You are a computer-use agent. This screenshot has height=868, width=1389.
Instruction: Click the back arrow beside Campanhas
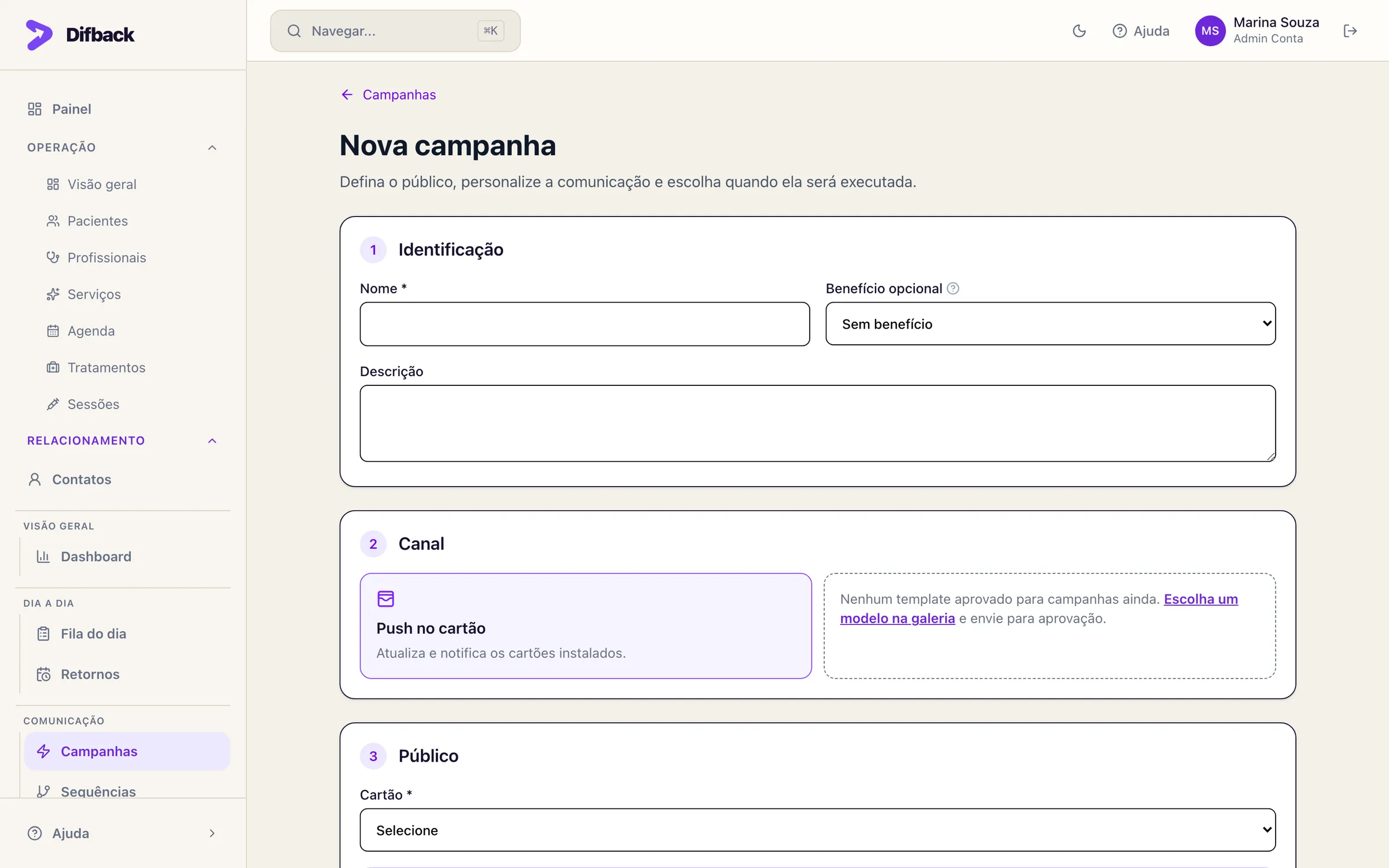(x=347, y=94)
